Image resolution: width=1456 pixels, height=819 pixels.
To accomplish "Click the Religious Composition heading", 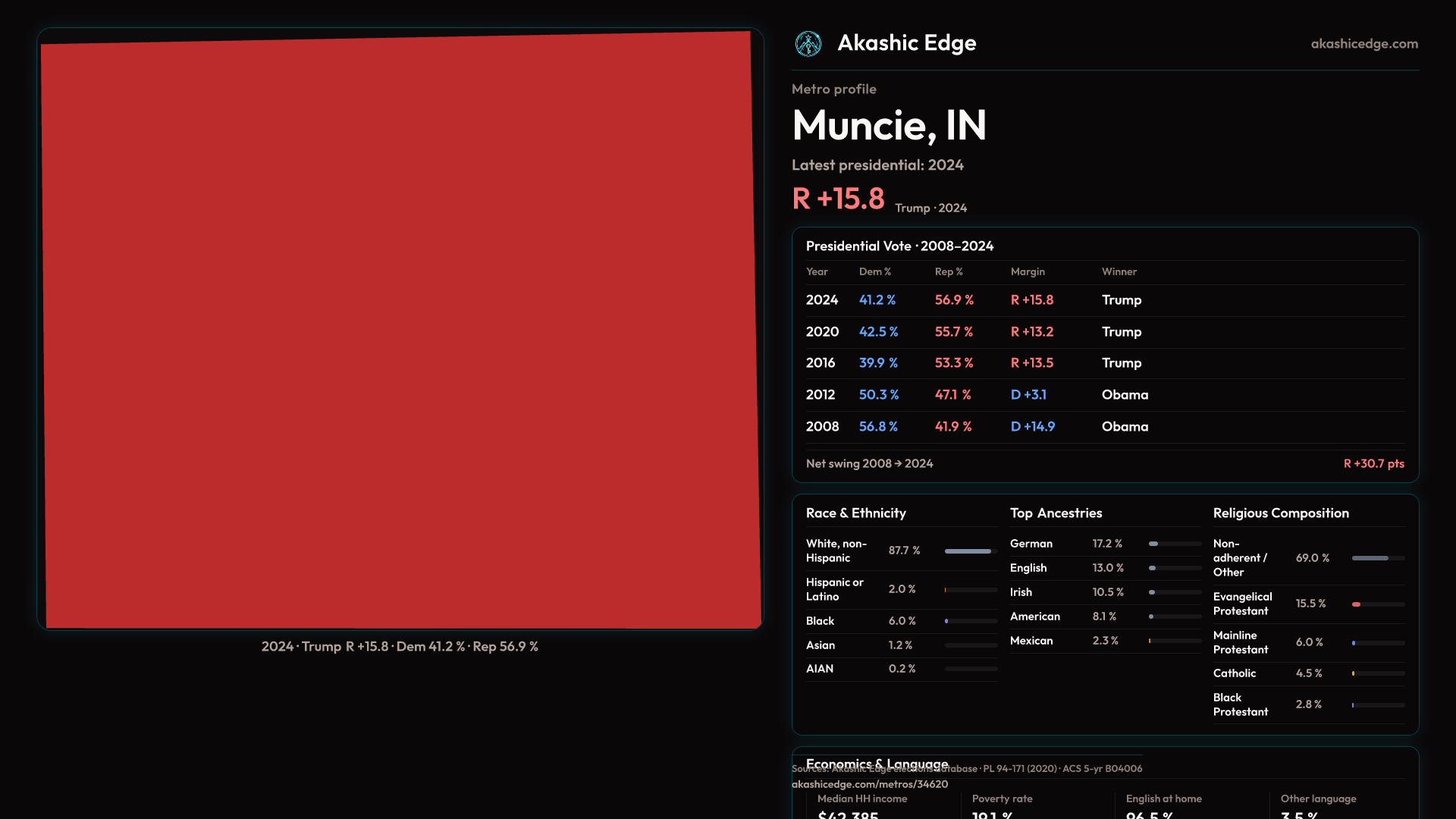I will pos(1280,513).
